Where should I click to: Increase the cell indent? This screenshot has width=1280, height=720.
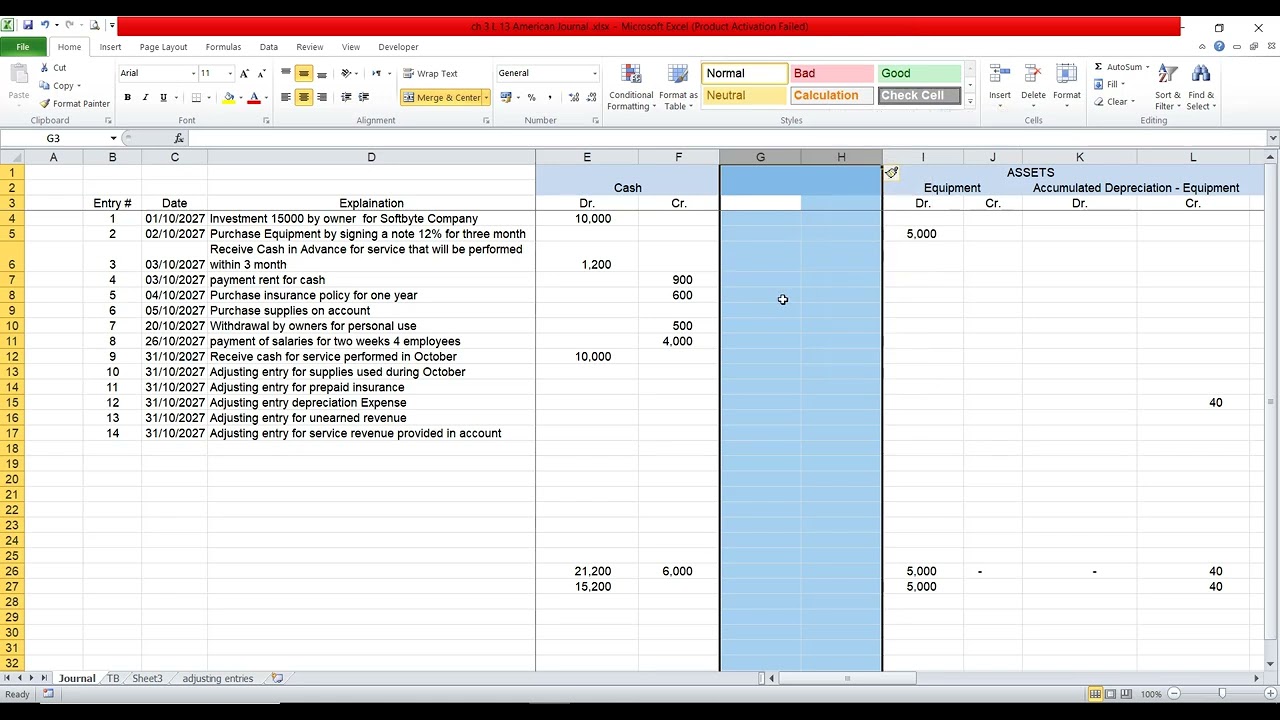pyautogui.click(x=364, y=97)
